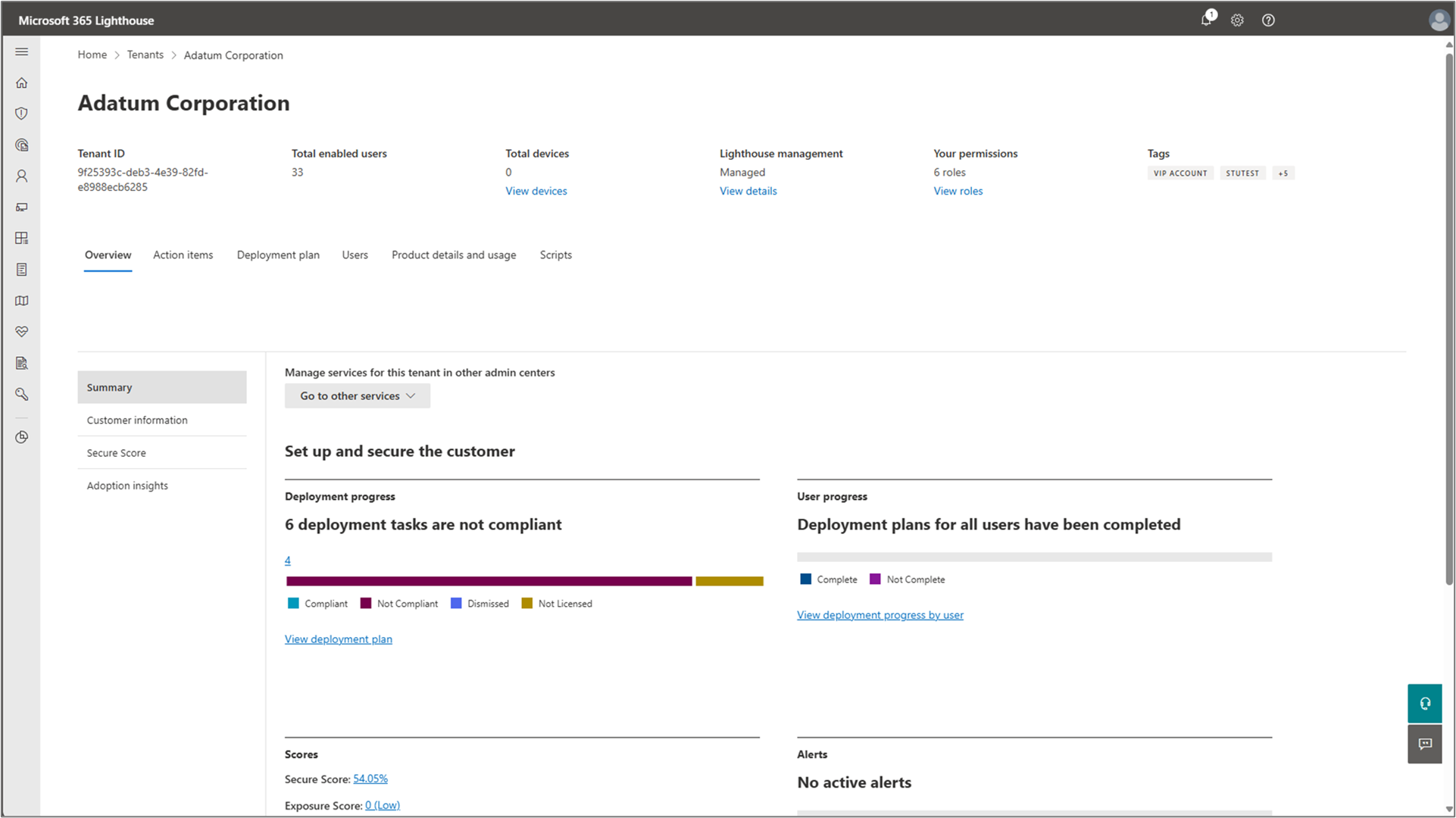Switch to the Deployment plan tab

coord(278,255)
